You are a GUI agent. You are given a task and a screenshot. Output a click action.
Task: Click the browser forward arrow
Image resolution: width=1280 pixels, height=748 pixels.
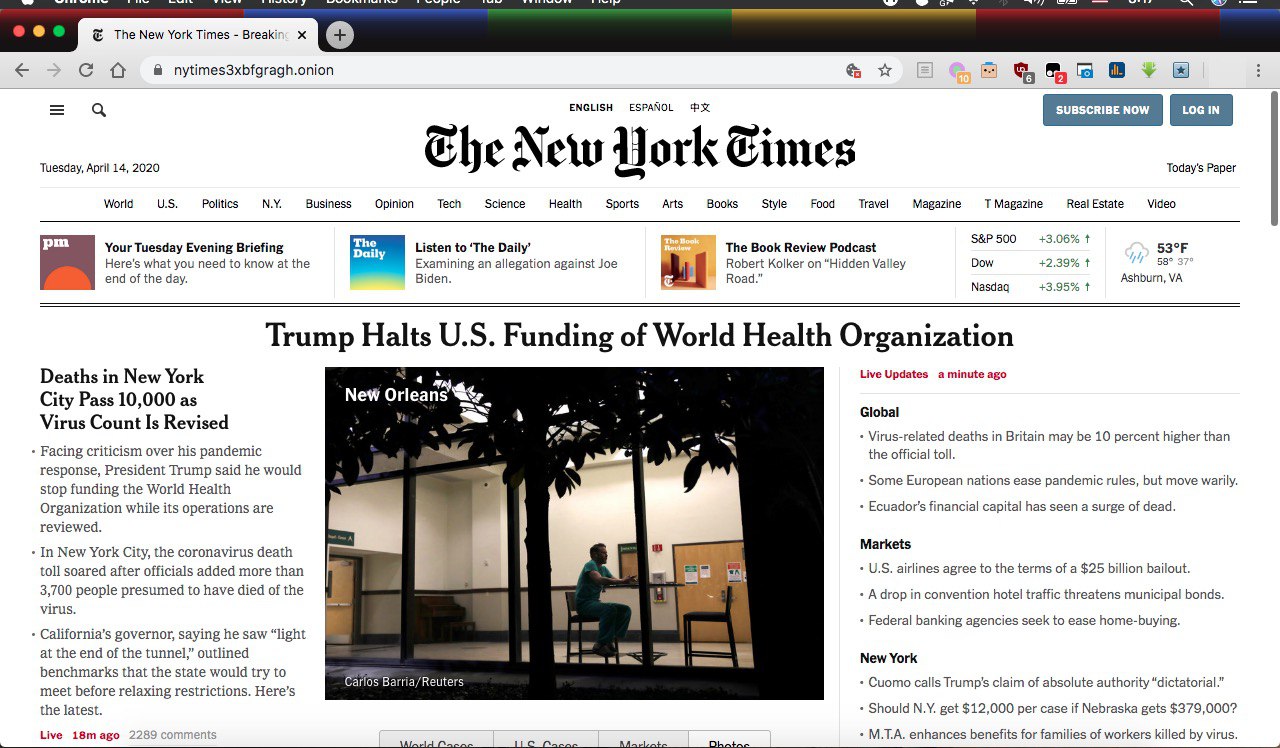tap(54, 70)
